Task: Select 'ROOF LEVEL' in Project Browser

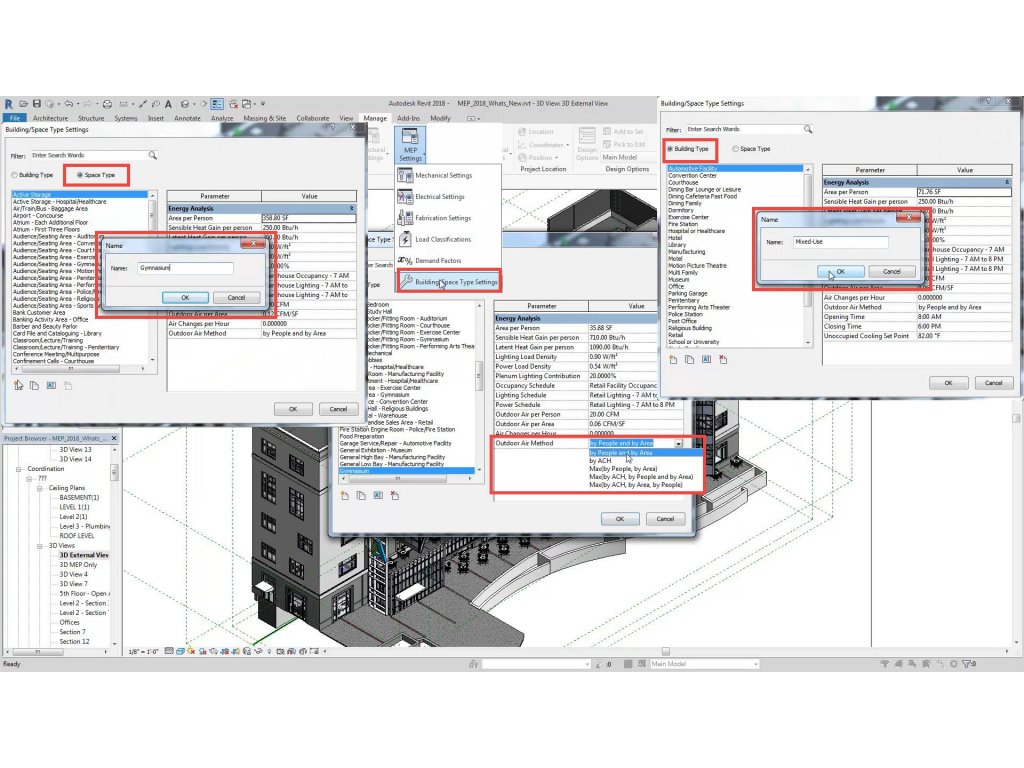Action: pos(76,536)
